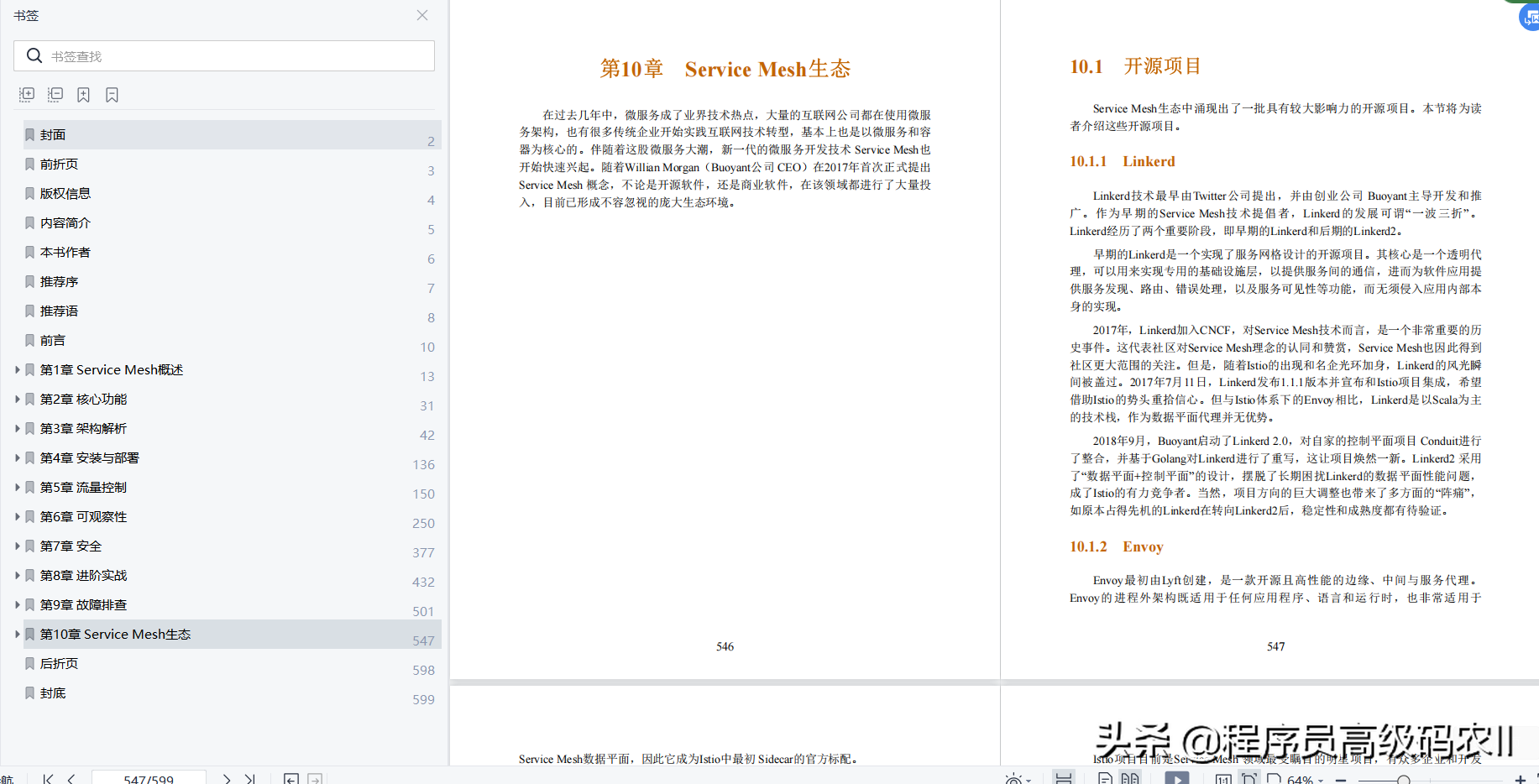The width and height of the screenshot is (1539, 784).
Task: Go to the first page
Action: pos(48,779)
